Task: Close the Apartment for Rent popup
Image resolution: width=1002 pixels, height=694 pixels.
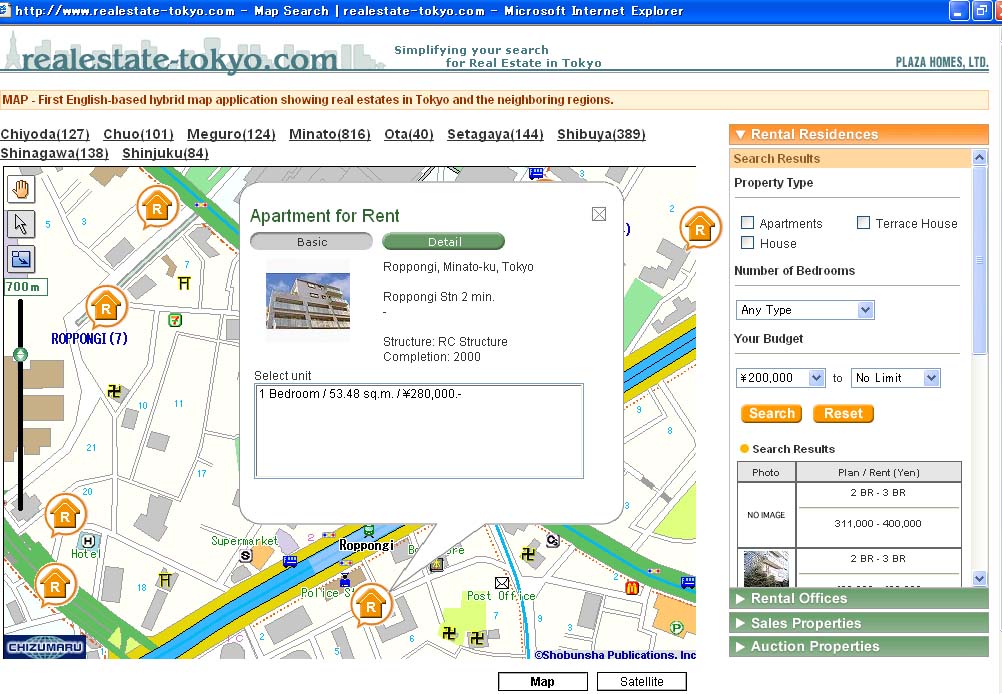Action: point(599,214)
